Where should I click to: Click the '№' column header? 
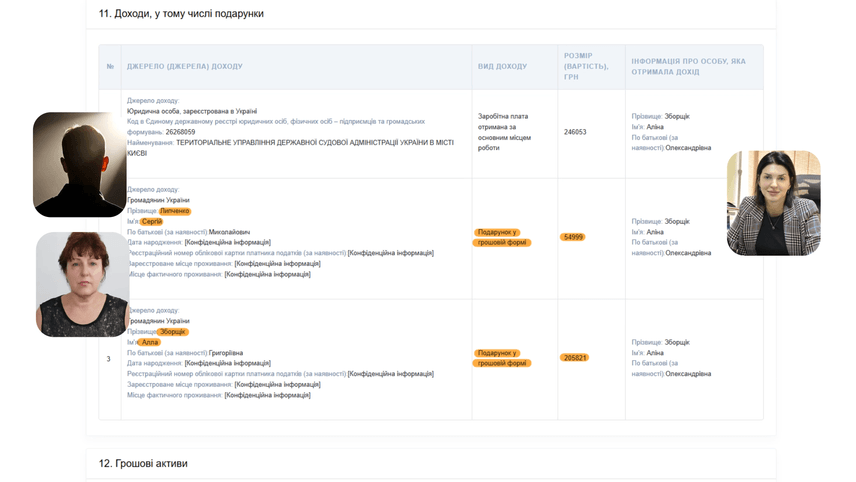[x=110, y=67]
